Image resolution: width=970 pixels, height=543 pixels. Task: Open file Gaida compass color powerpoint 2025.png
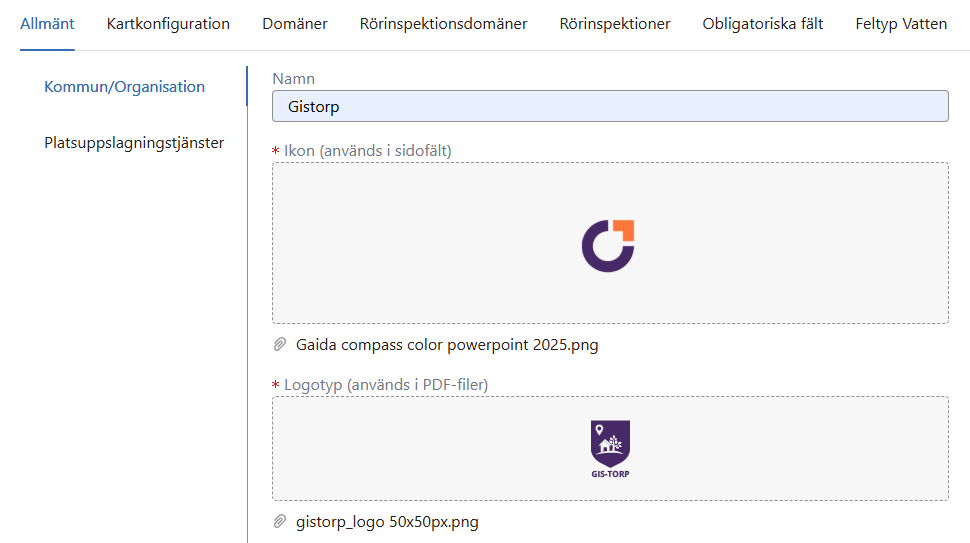(x=447, y=345)
